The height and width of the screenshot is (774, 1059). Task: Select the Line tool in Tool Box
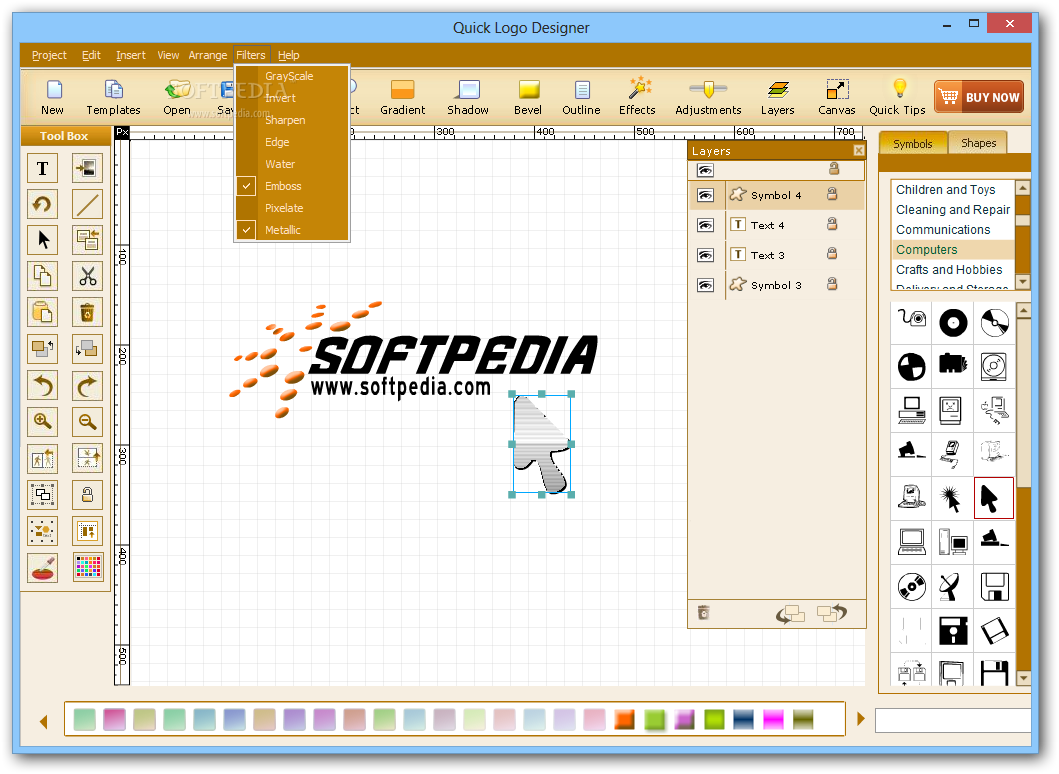[88, 204]
